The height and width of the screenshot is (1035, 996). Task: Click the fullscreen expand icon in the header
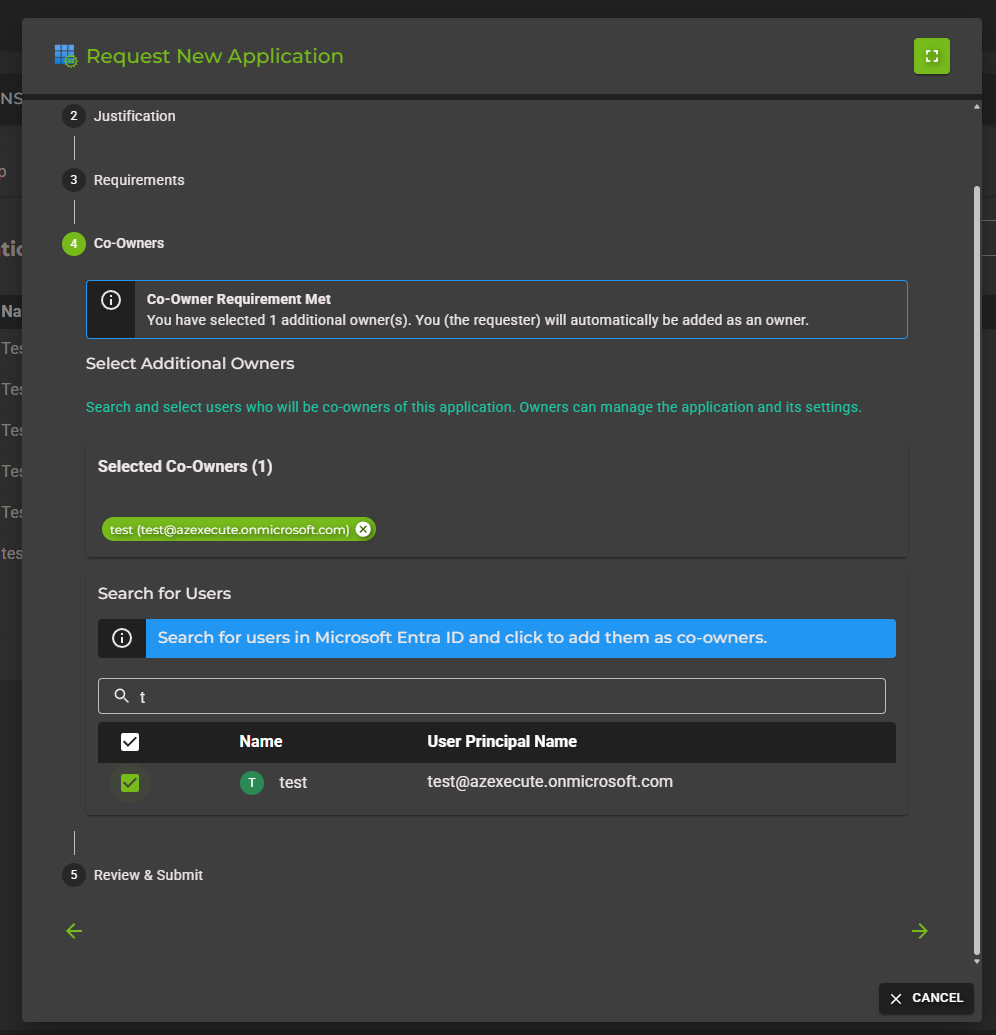(931, 56)
